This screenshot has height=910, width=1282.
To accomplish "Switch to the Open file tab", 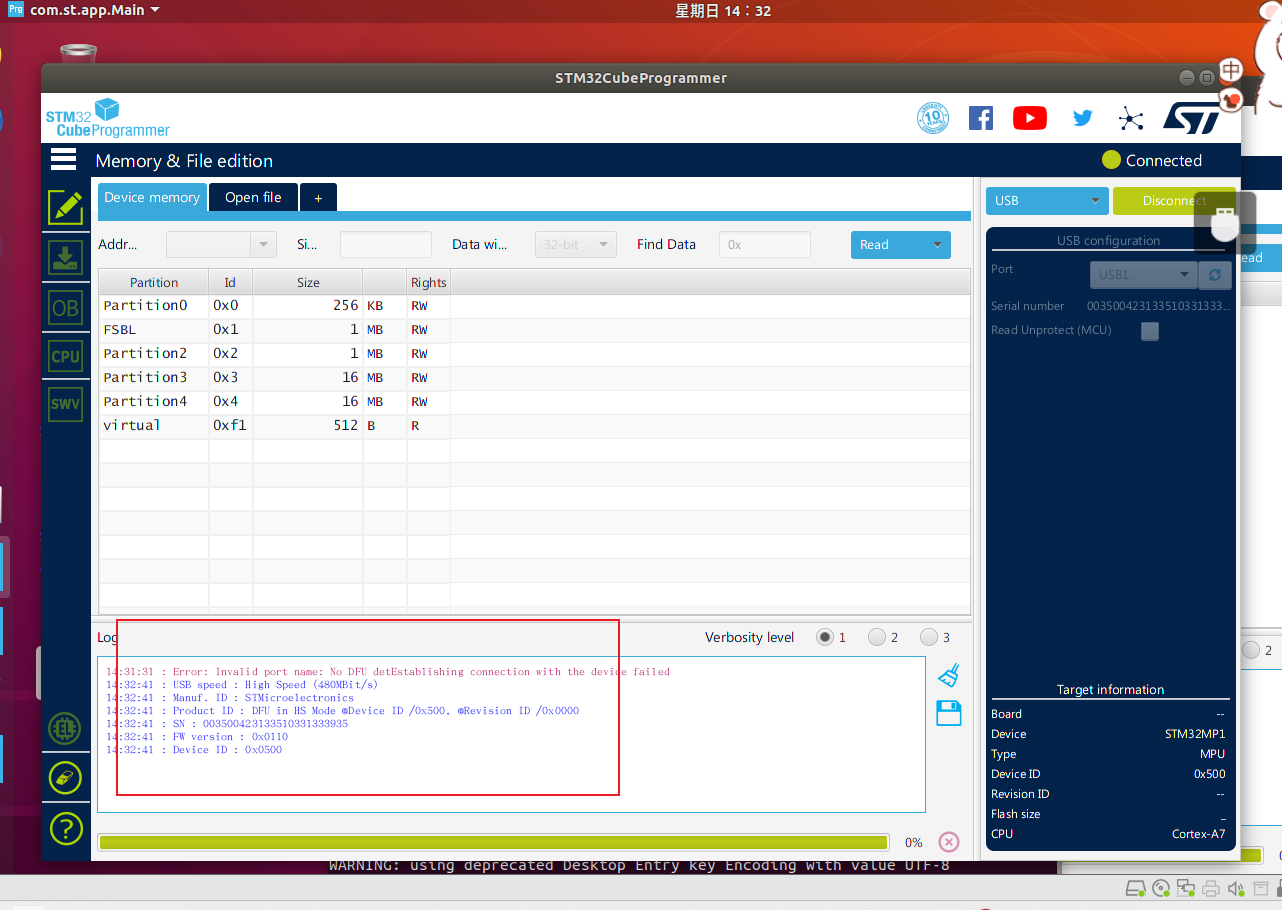I will (x=253, y=197).
